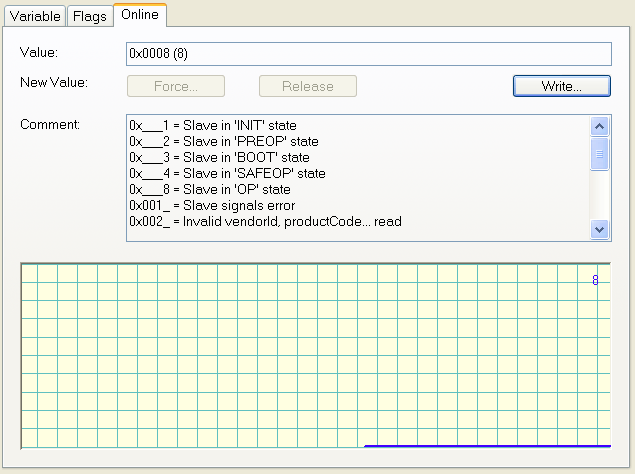Viewport: 635px width, 474px height.
Task: Open the Write... dialog button
Action: [562, 86]
